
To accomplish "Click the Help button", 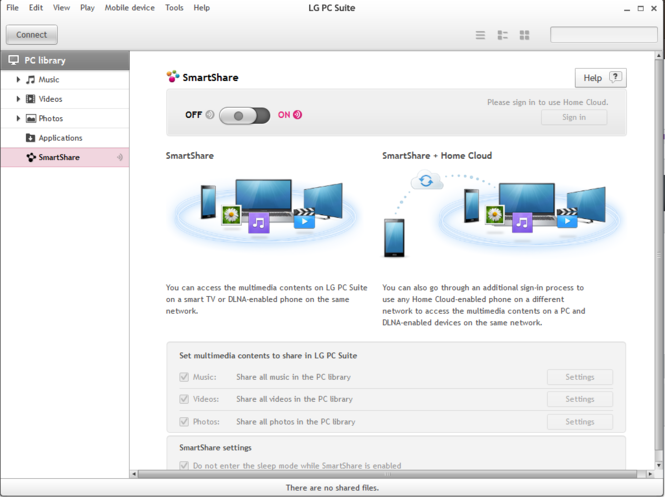I will pyautogui.click(x=601, y=78).
